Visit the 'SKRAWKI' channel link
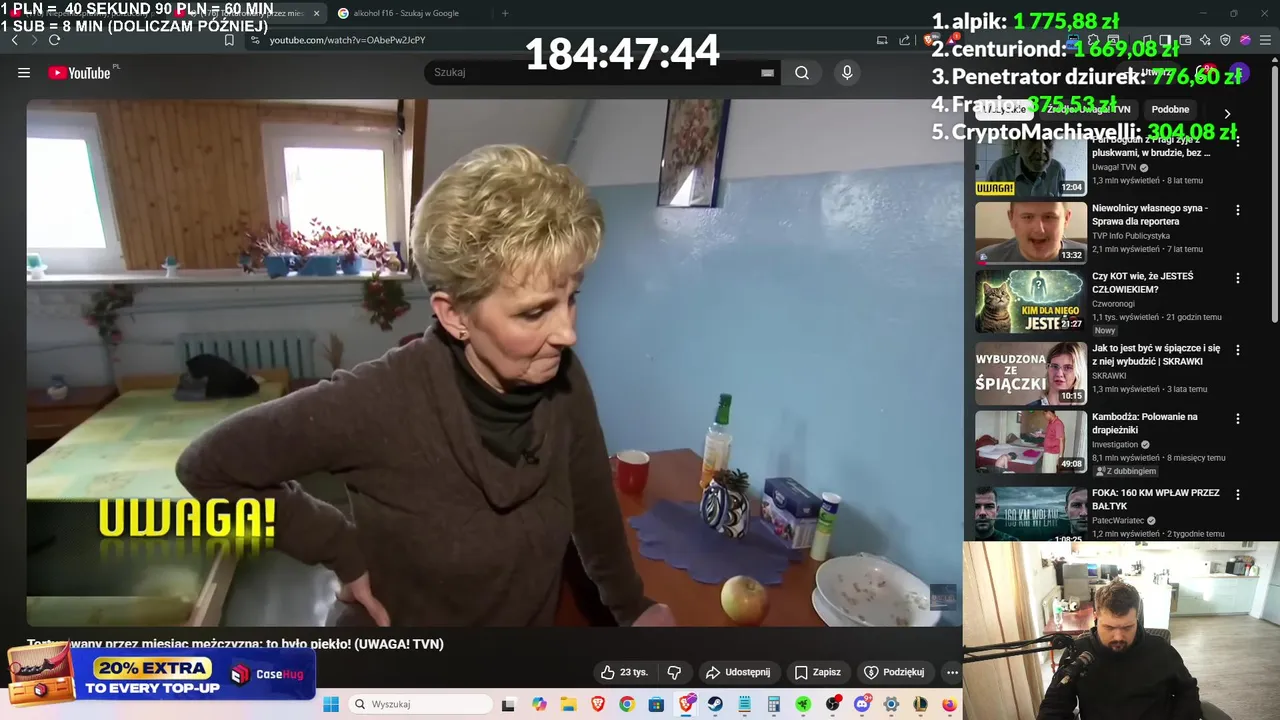Screen dimensions: 1280x720 click(x=1110, y=376)
